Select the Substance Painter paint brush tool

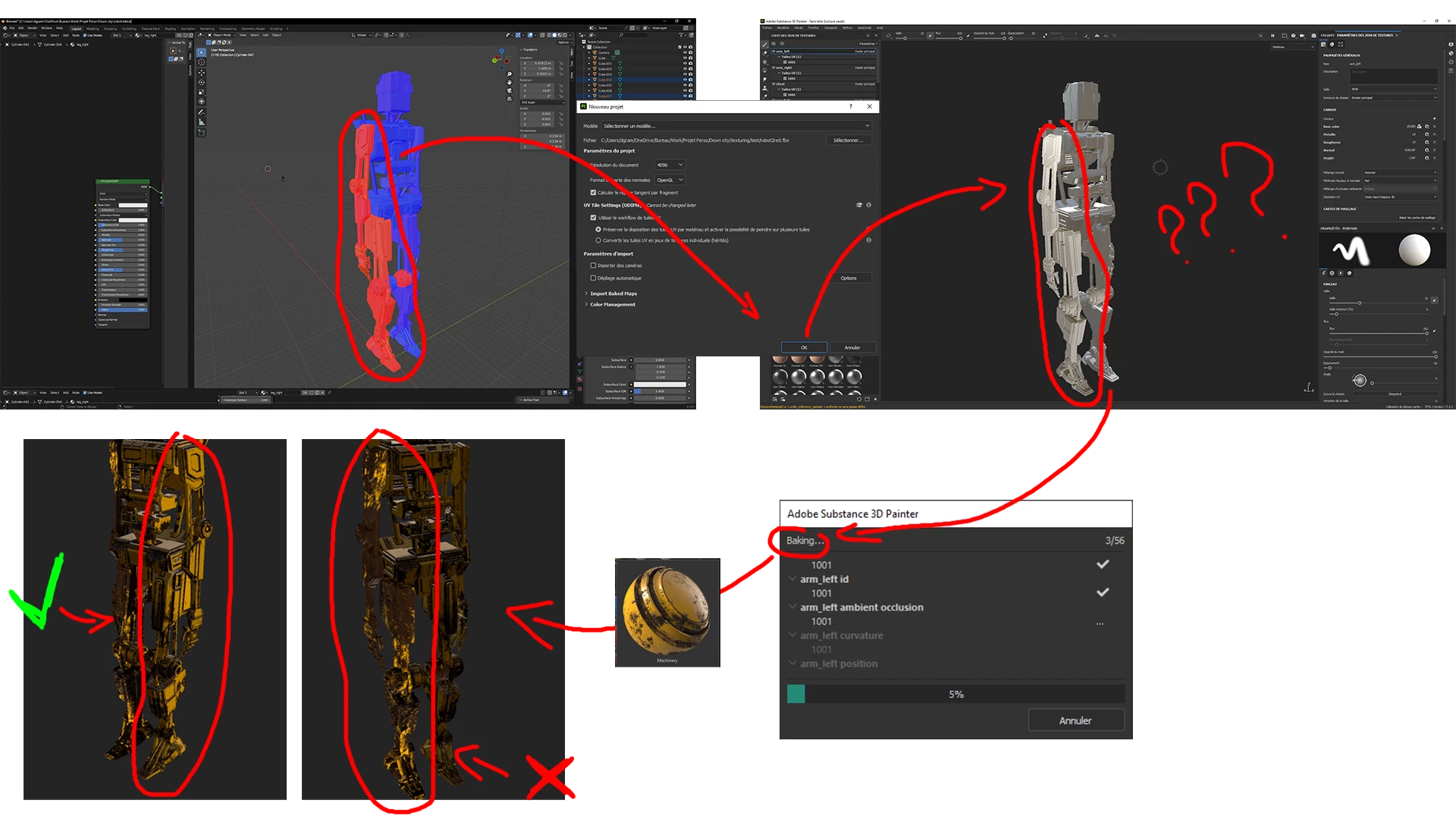click(x=764, y=44)
